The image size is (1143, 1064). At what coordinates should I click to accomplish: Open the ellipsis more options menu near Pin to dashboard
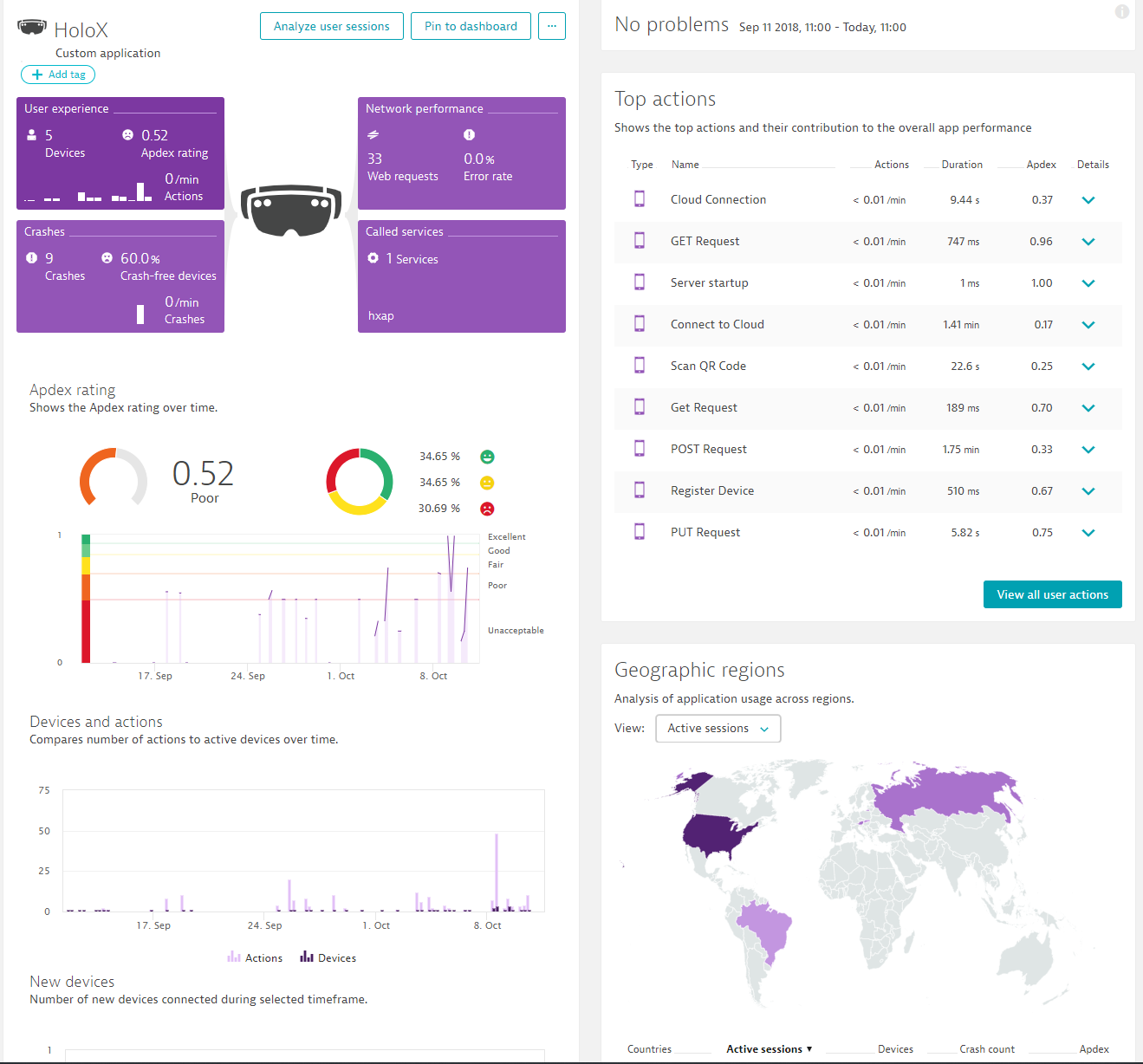[x=552, y=26]
